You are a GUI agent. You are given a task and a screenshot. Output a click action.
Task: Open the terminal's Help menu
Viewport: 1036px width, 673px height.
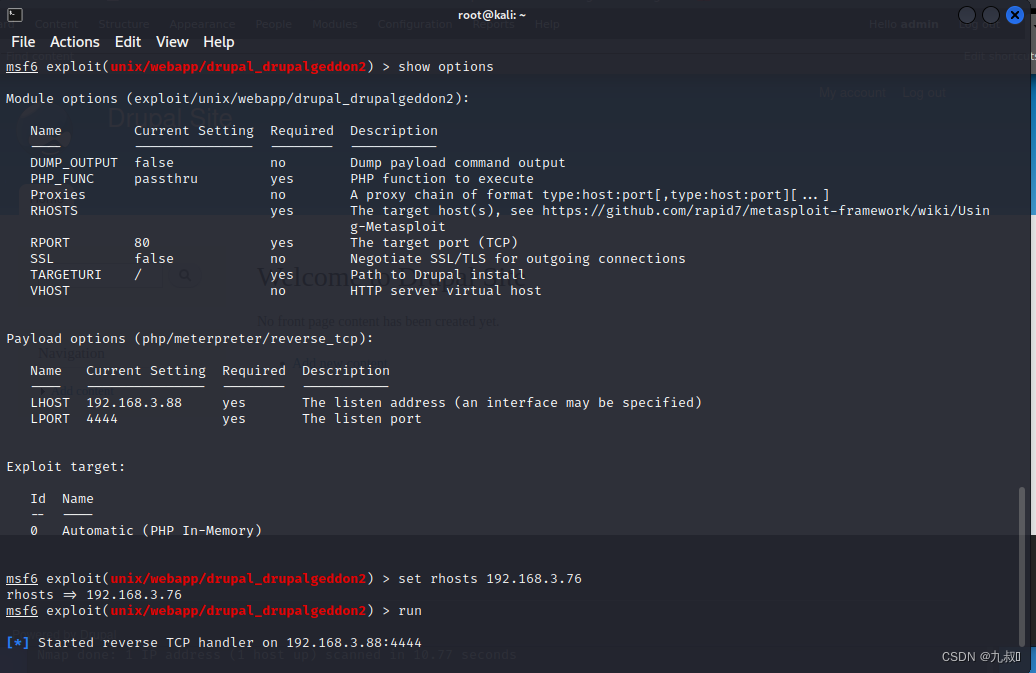[x=218, y=42]
